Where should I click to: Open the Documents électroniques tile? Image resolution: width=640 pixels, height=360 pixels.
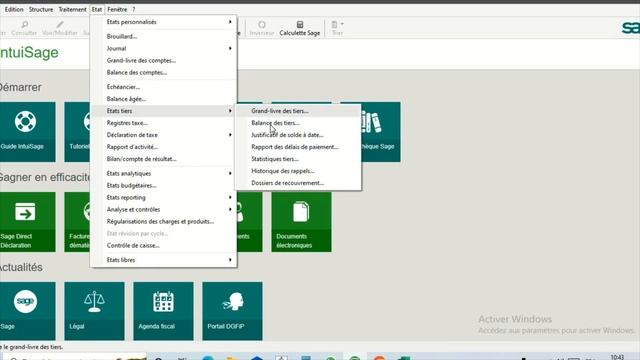[301, 222]
